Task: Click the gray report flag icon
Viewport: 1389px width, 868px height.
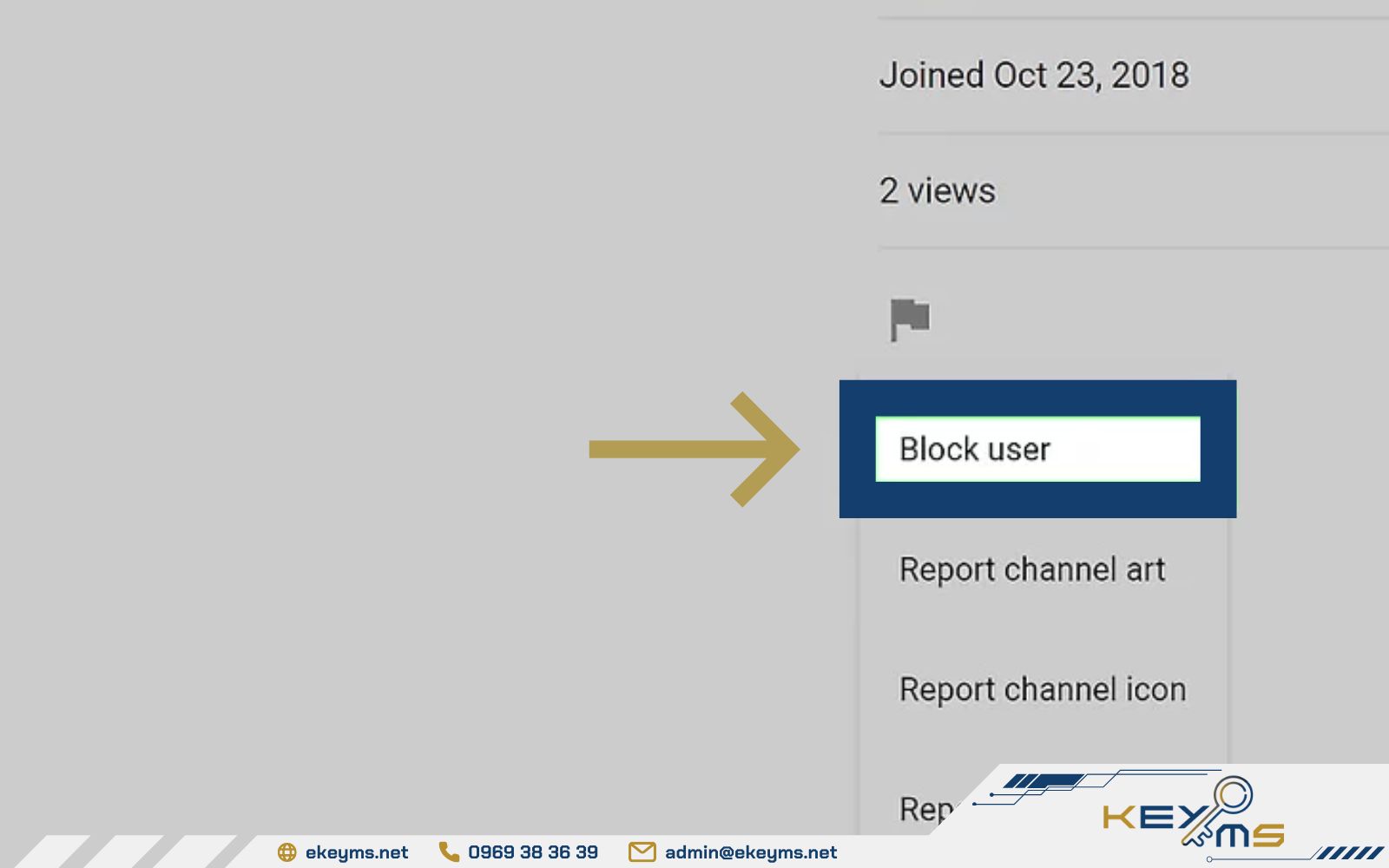Action: pos(910,319)
